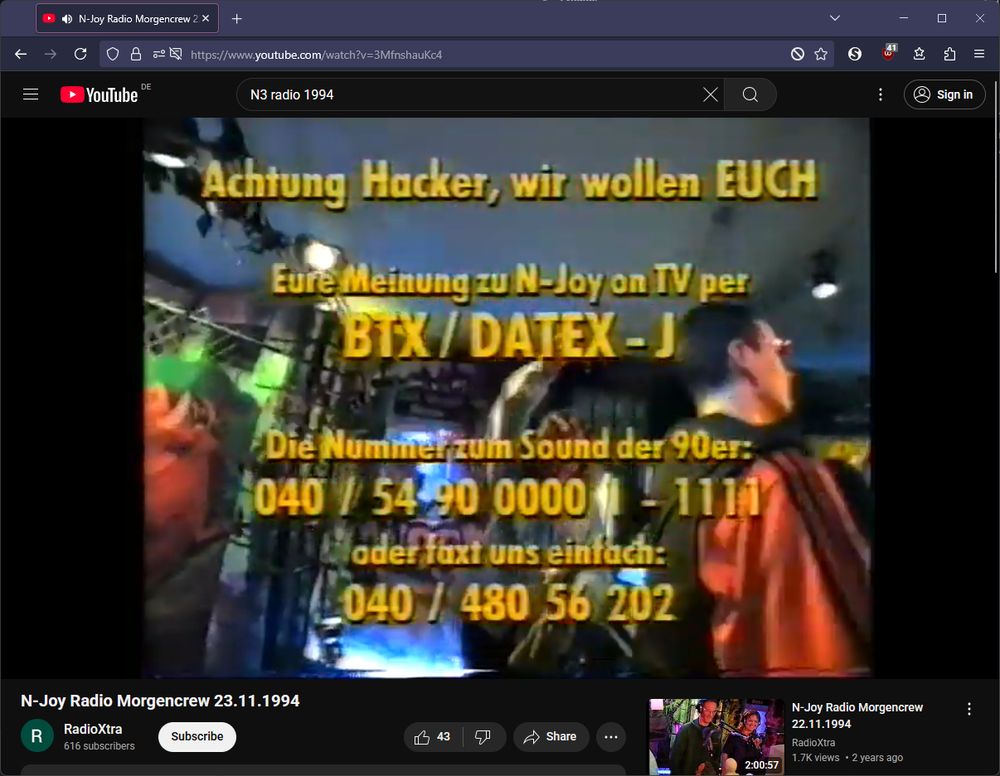The width and height of the screenshot is (1000, 776).
Task: Close the N-Joy Radio Morgencrew tab
Action: [205, 18]
